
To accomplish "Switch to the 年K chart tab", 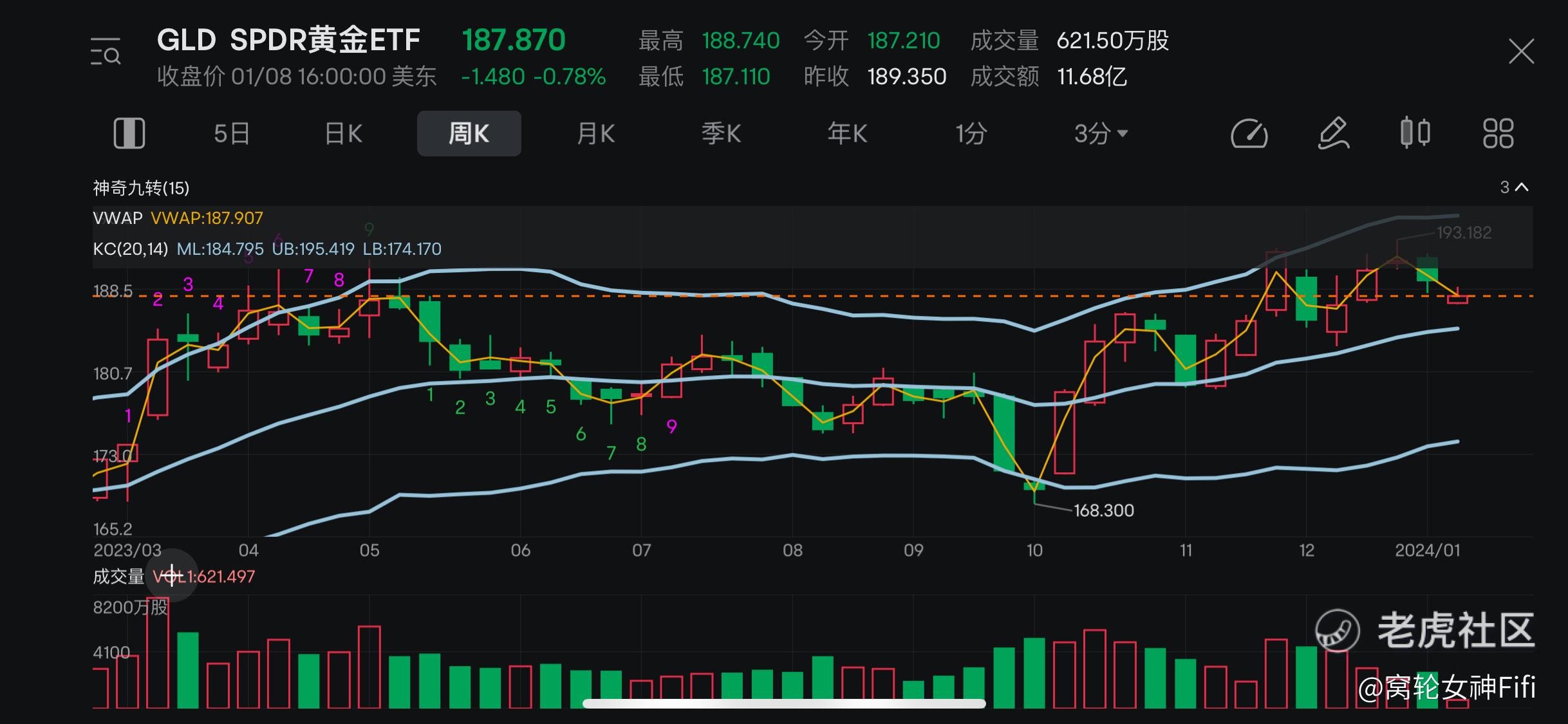I will [x=847, y=134].
